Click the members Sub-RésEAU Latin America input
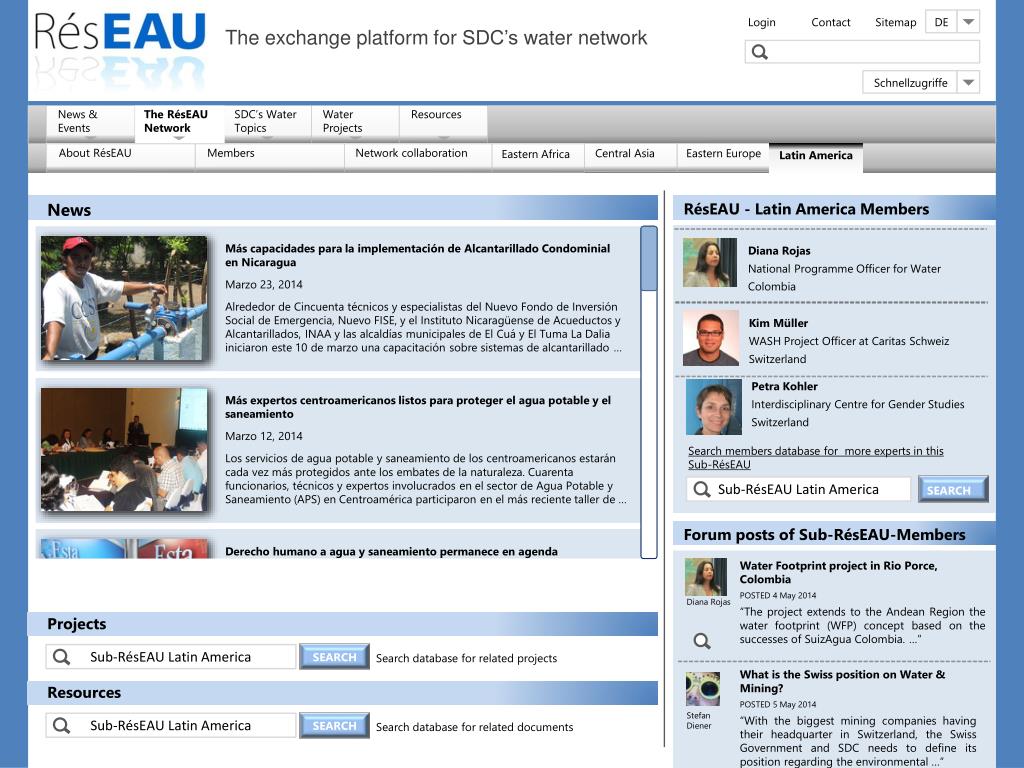Viewport: 1024px width, 768px height. 798,489
